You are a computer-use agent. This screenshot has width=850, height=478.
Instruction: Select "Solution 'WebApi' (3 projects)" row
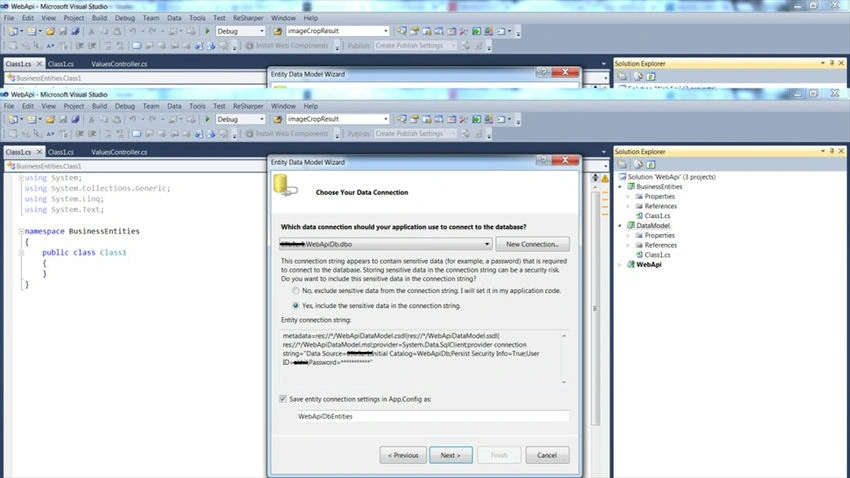pos(672,177)
